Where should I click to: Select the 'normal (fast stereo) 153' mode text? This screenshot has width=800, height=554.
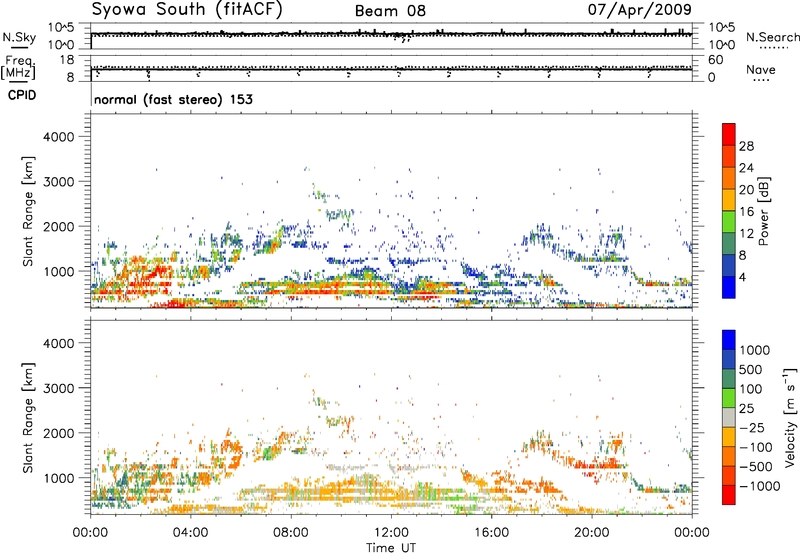point(173,99)
